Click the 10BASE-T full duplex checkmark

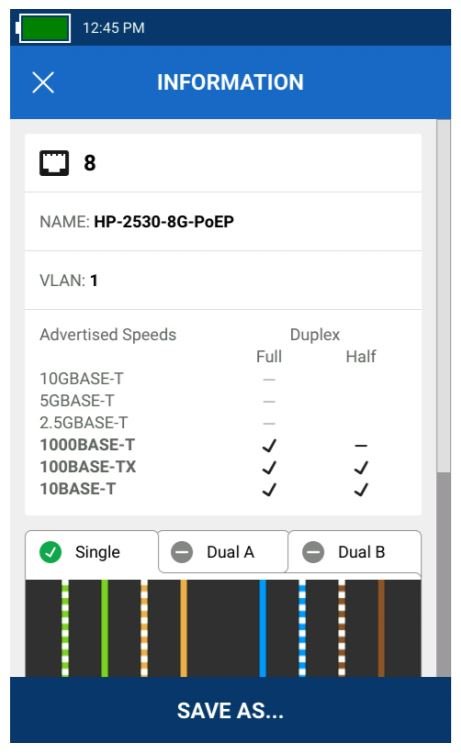(269, 489)
